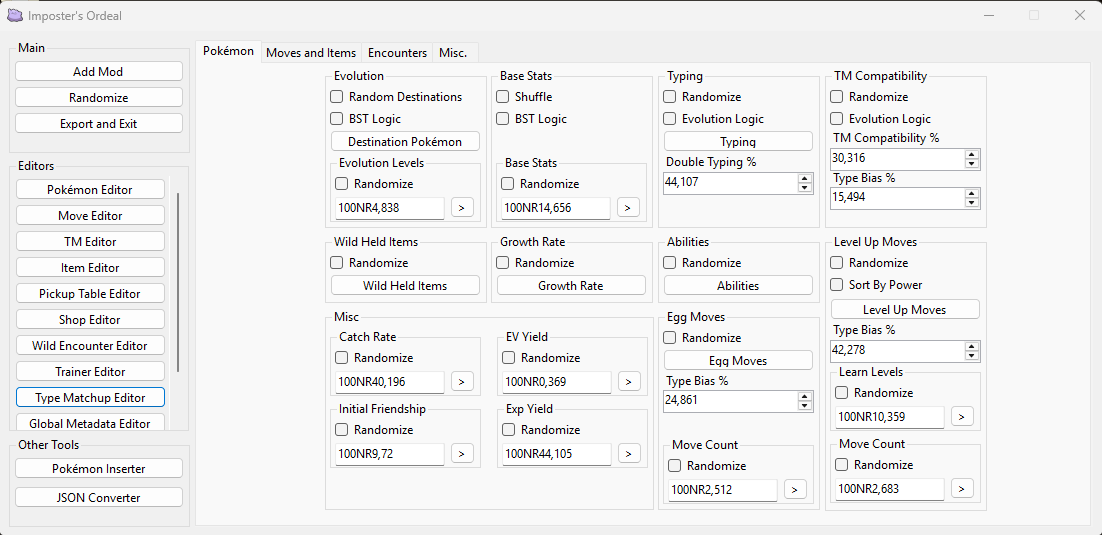
Task: Focus the Catch Rate distribution field
Action: point(390,382)
